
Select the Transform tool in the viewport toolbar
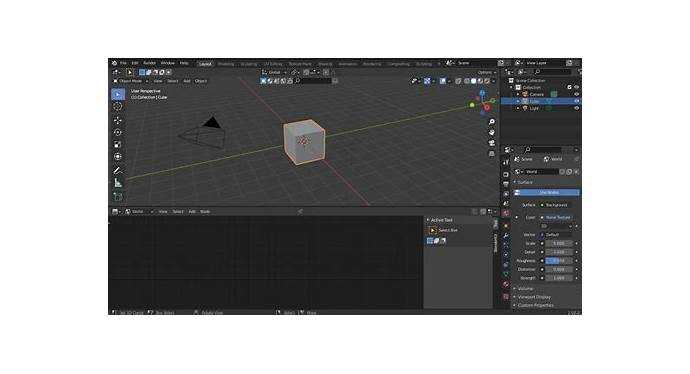[x=117, y=157]
